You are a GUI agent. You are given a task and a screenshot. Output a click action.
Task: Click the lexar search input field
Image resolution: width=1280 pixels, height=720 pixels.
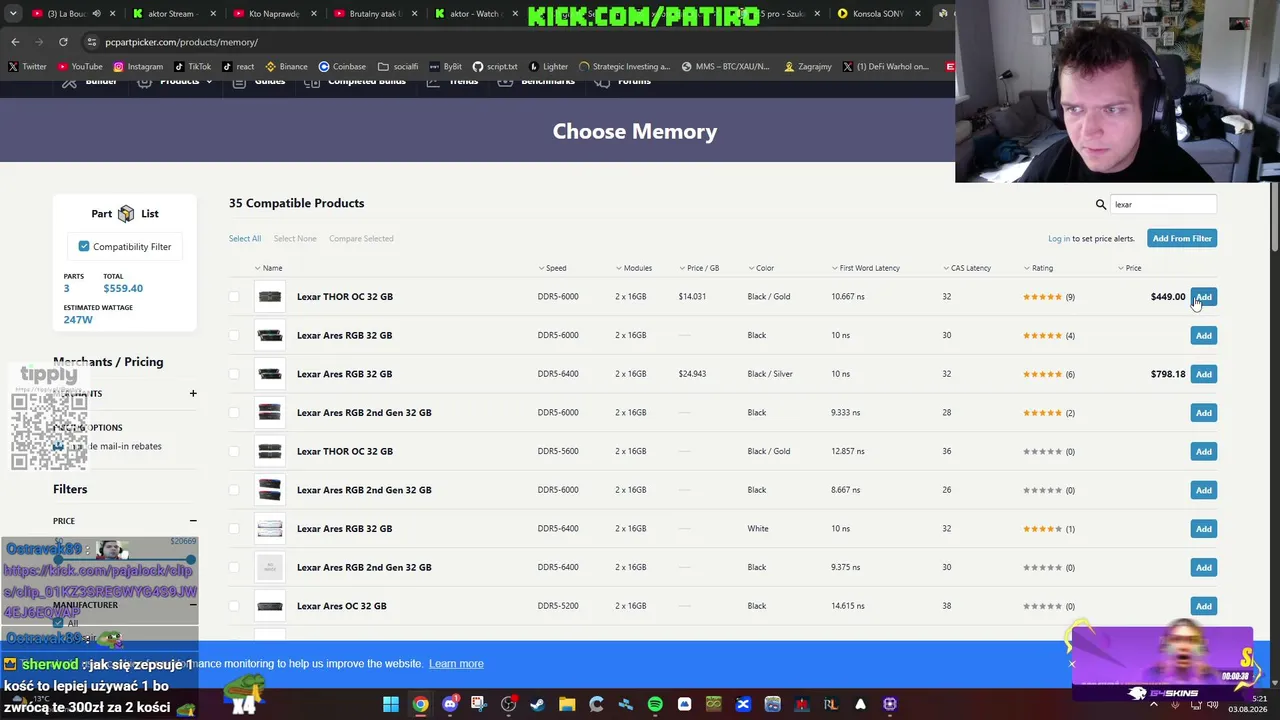click(1164, 204)
